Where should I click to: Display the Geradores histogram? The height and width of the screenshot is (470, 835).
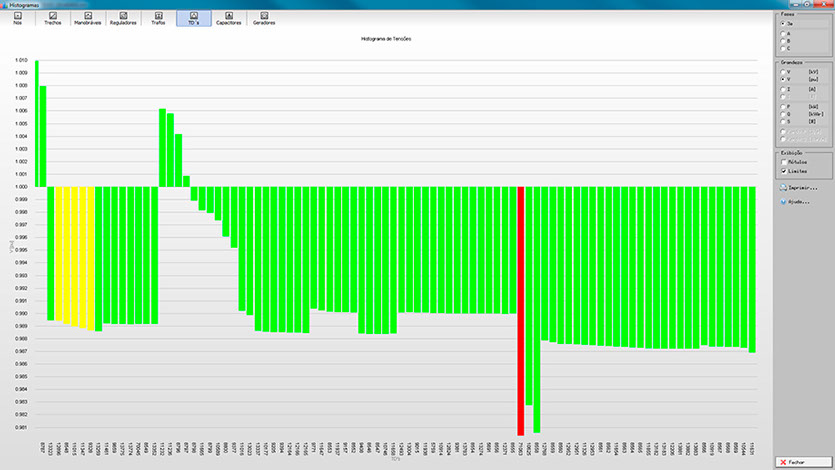tap(264, 18)
